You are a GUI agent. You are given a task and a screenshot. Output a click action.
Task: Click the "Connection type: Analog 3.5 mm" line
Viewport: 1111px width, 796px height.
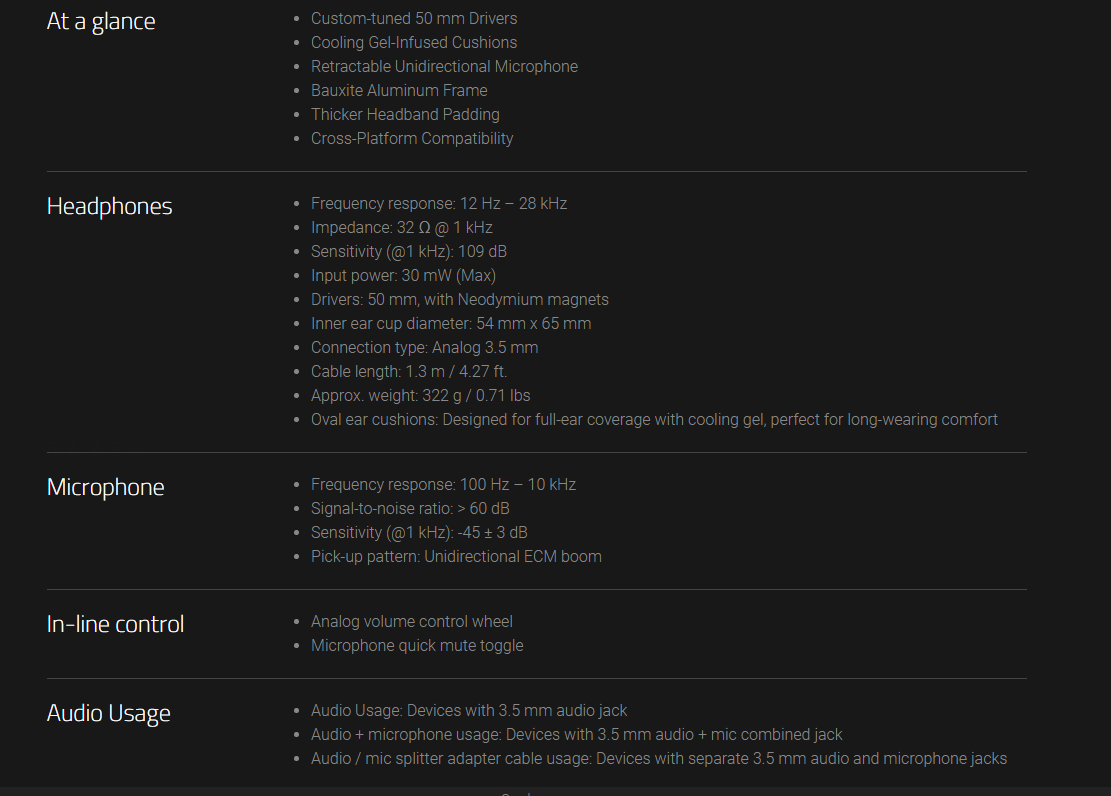click(424, 348)
